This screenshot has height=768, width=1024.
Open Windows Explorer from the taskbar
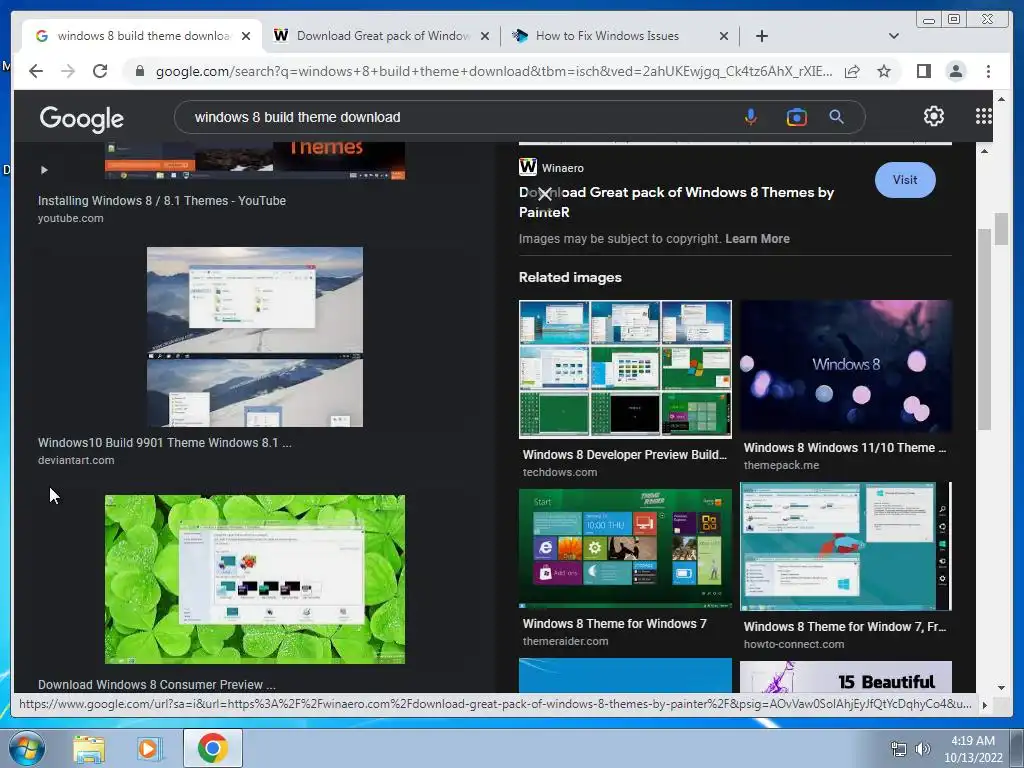click(x=89, y=748)
